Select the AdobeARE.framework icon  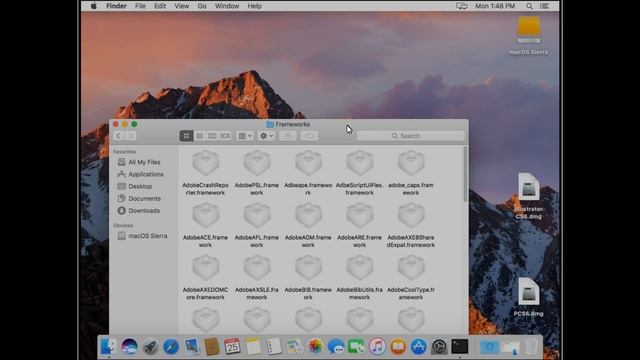click(x=360, y=215)
